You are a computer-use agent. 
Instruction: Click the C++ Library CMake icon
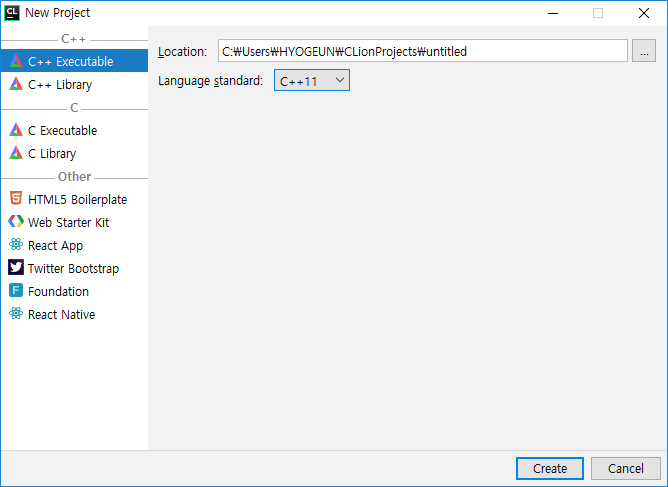coord(16,84)
